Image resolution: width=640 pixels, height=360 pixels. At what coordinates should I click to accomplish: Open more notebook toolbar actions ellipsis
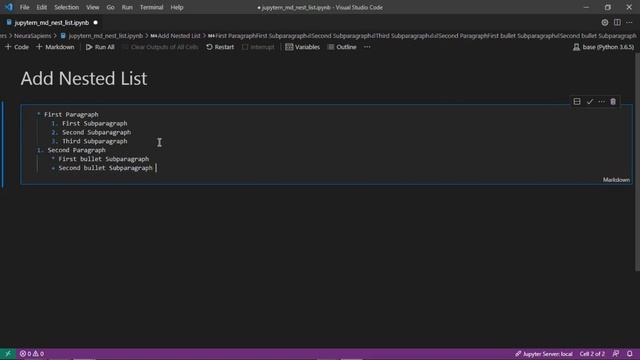pos(367,47)
